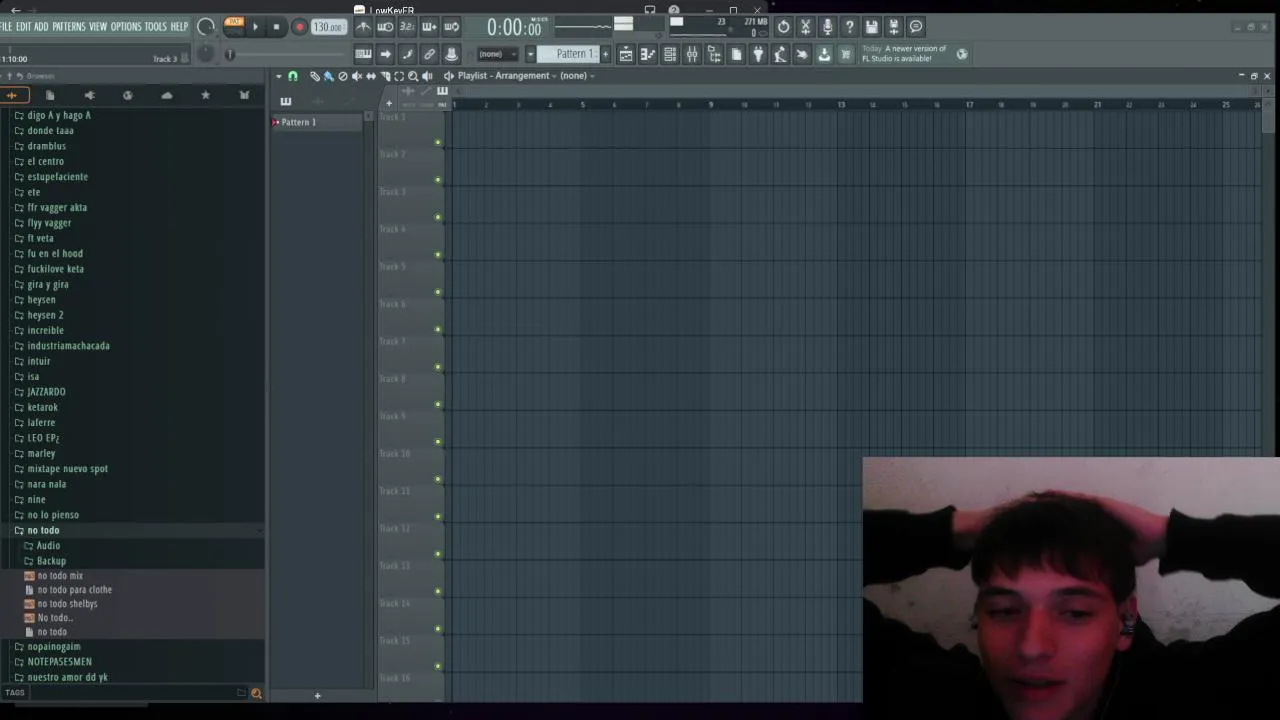Open the PATTERNS menu

click(69, 27)
